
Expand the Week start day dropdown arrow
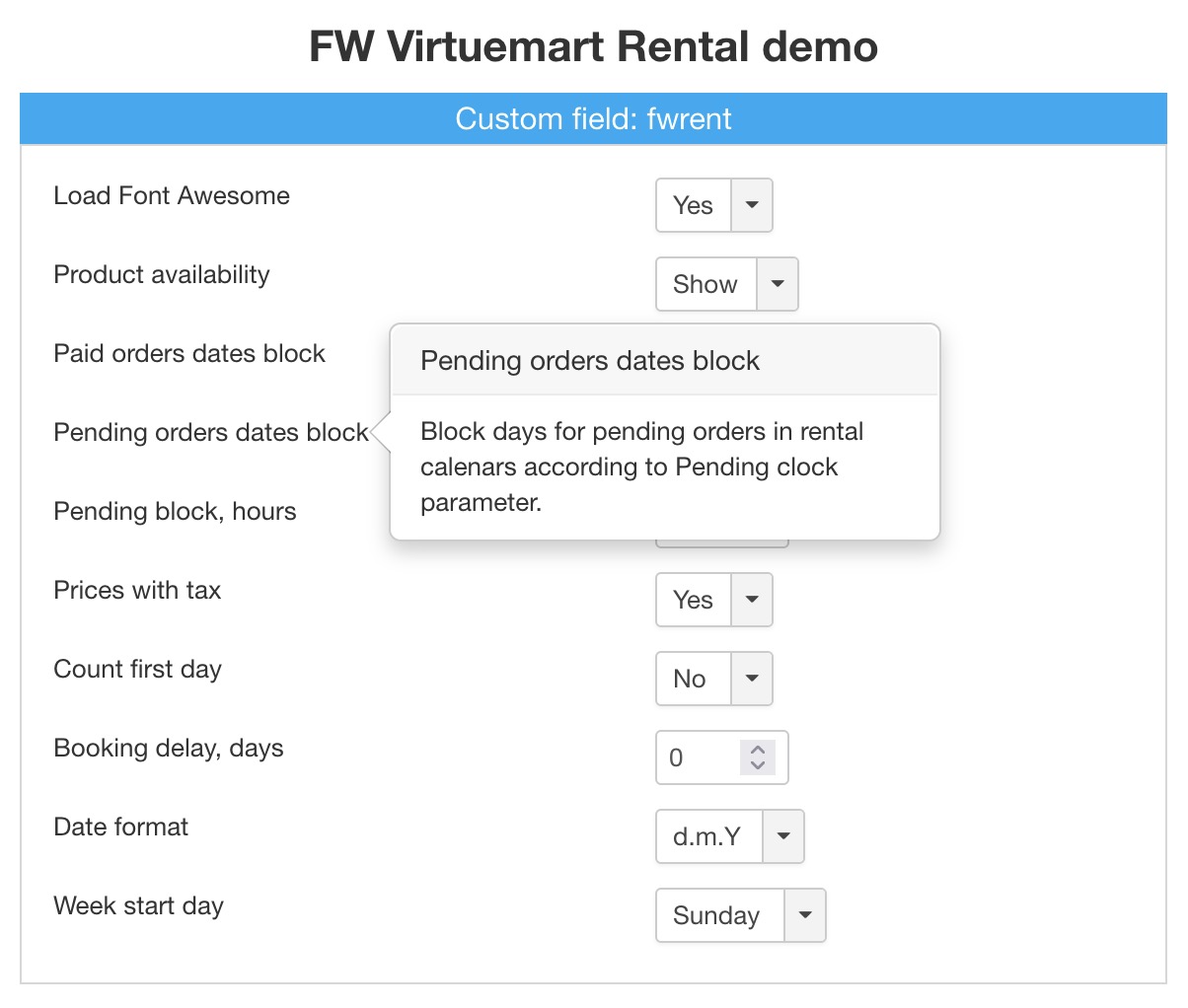(x=805, y=915)
